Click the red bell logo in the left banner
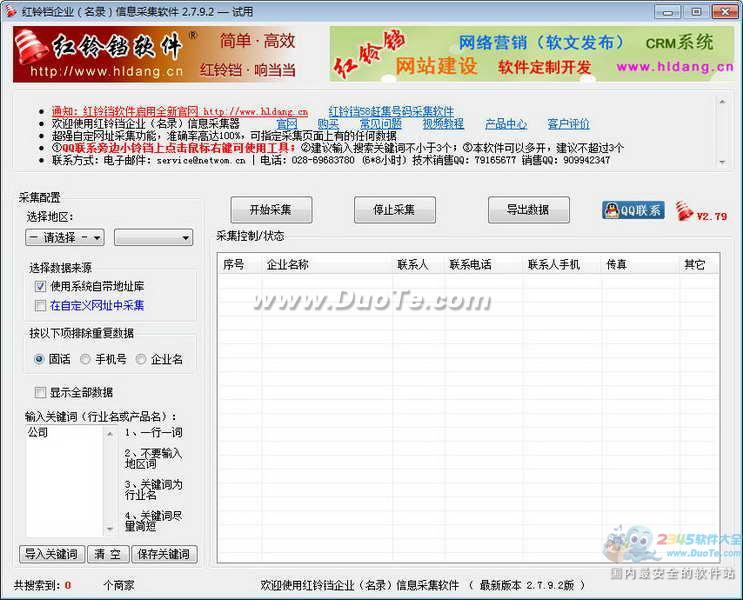 point(31,47)
